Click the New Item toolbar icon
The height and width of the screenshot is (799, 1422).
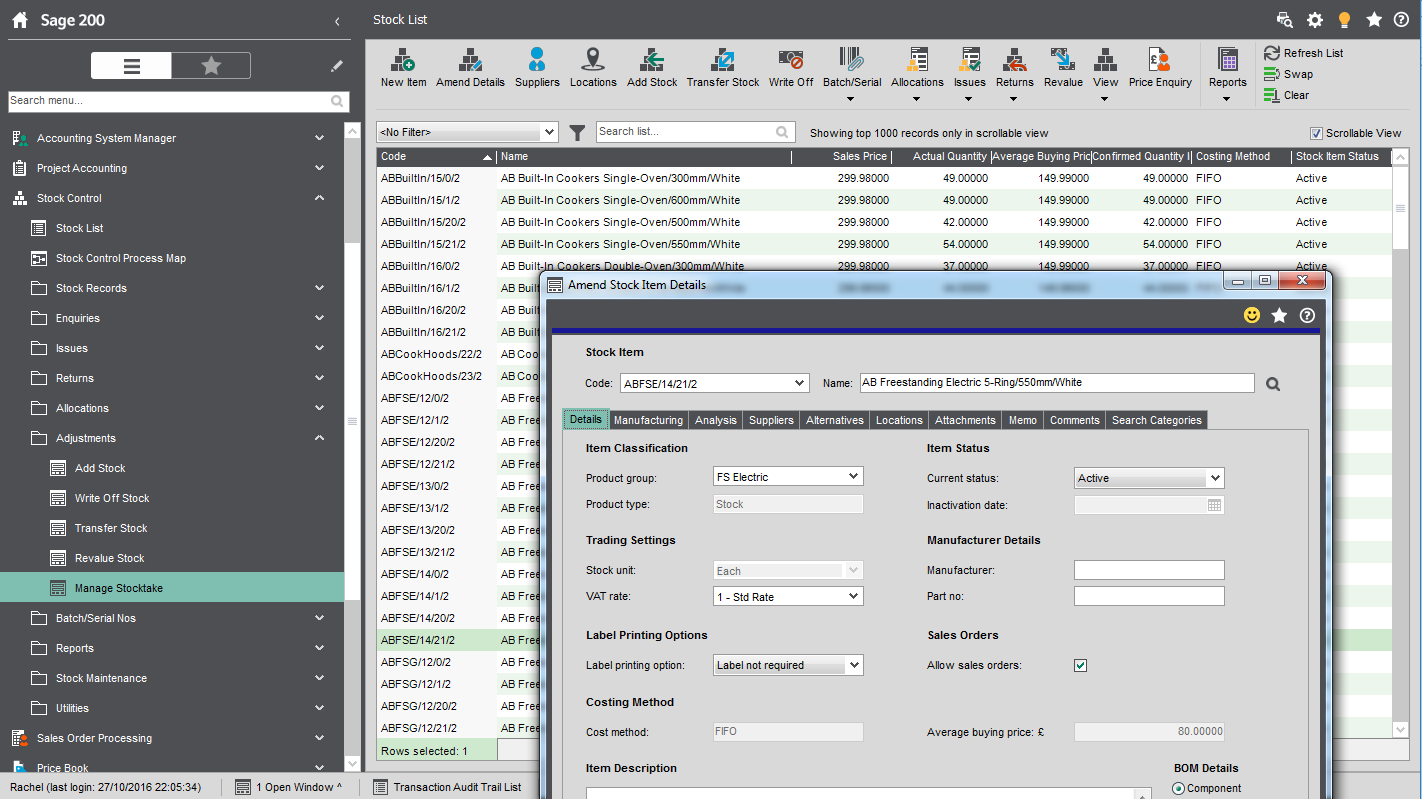pos(403,68)
